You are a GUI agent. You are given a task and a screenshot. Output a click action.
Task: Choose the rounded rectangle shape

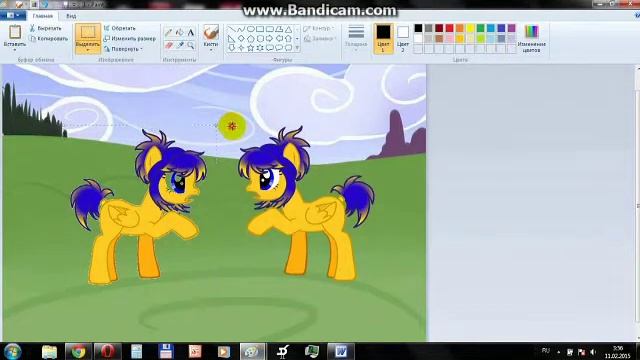269,29
